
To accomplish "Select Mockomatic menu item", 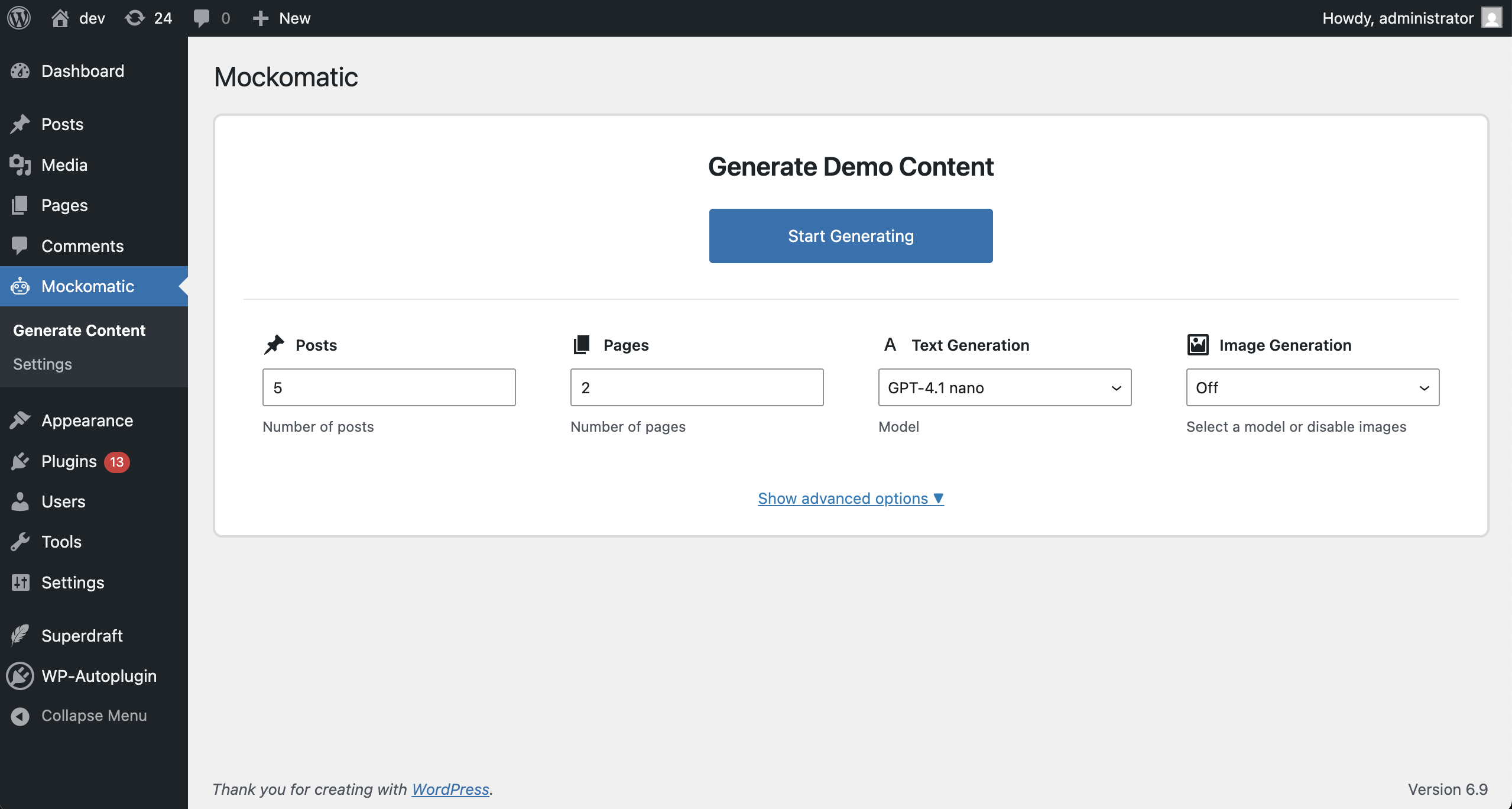I will [x=94, y=286].
